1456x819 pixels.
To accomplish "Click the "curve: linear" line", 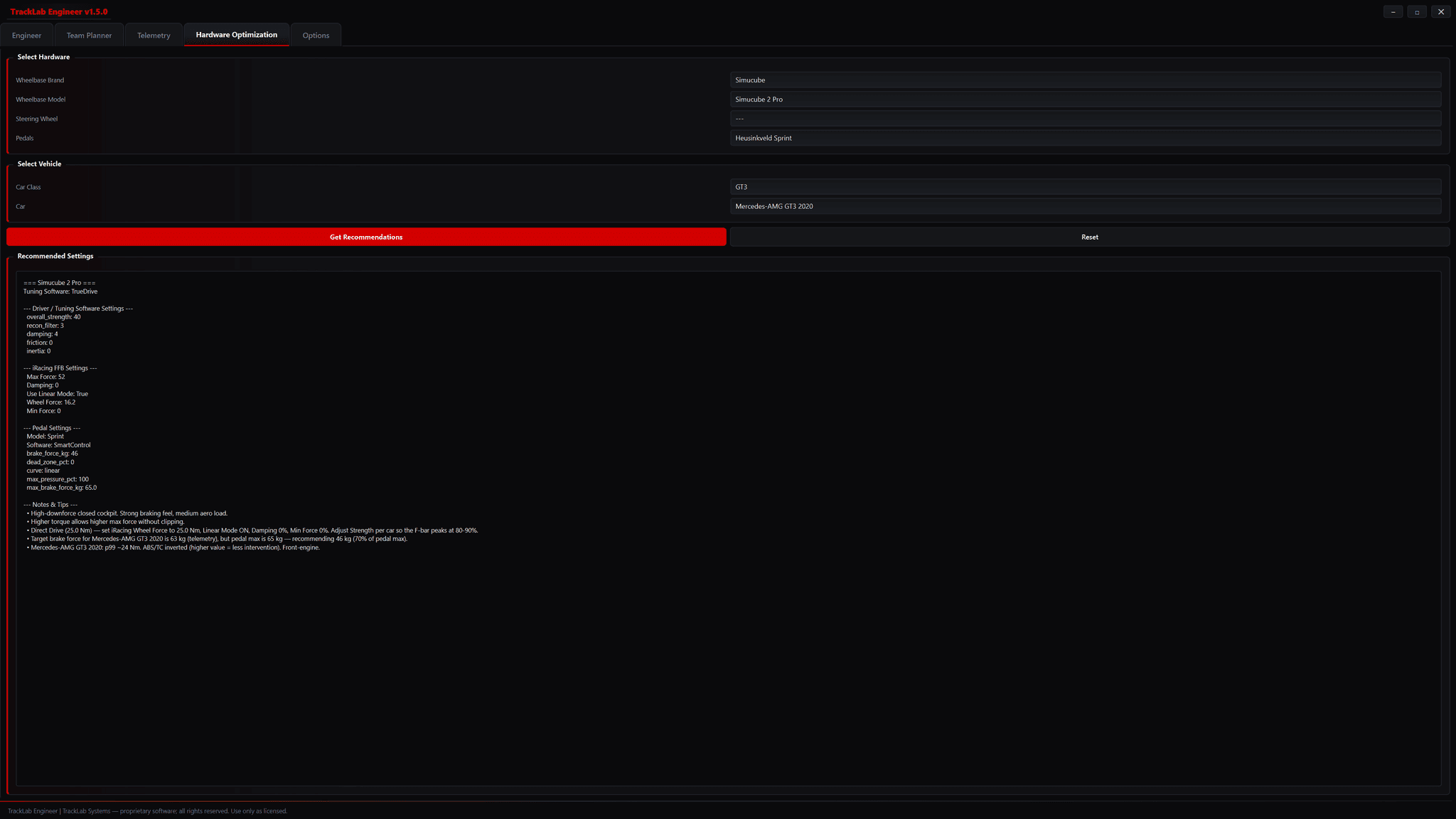I will (x=43, y=471).
